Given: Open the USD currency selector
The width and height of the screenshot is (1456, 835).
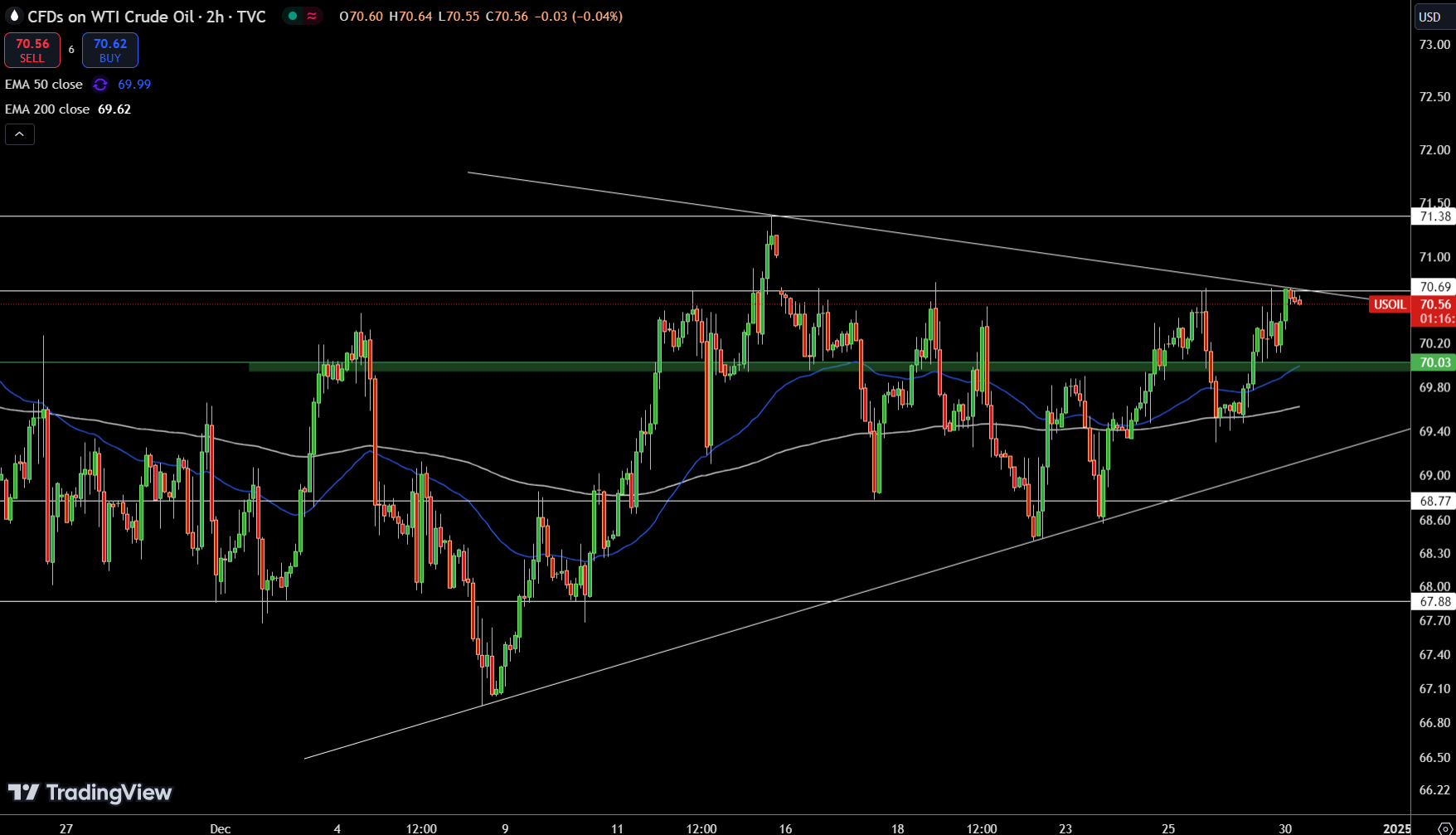Looking at the screenshot, I should pos(1434,17).
